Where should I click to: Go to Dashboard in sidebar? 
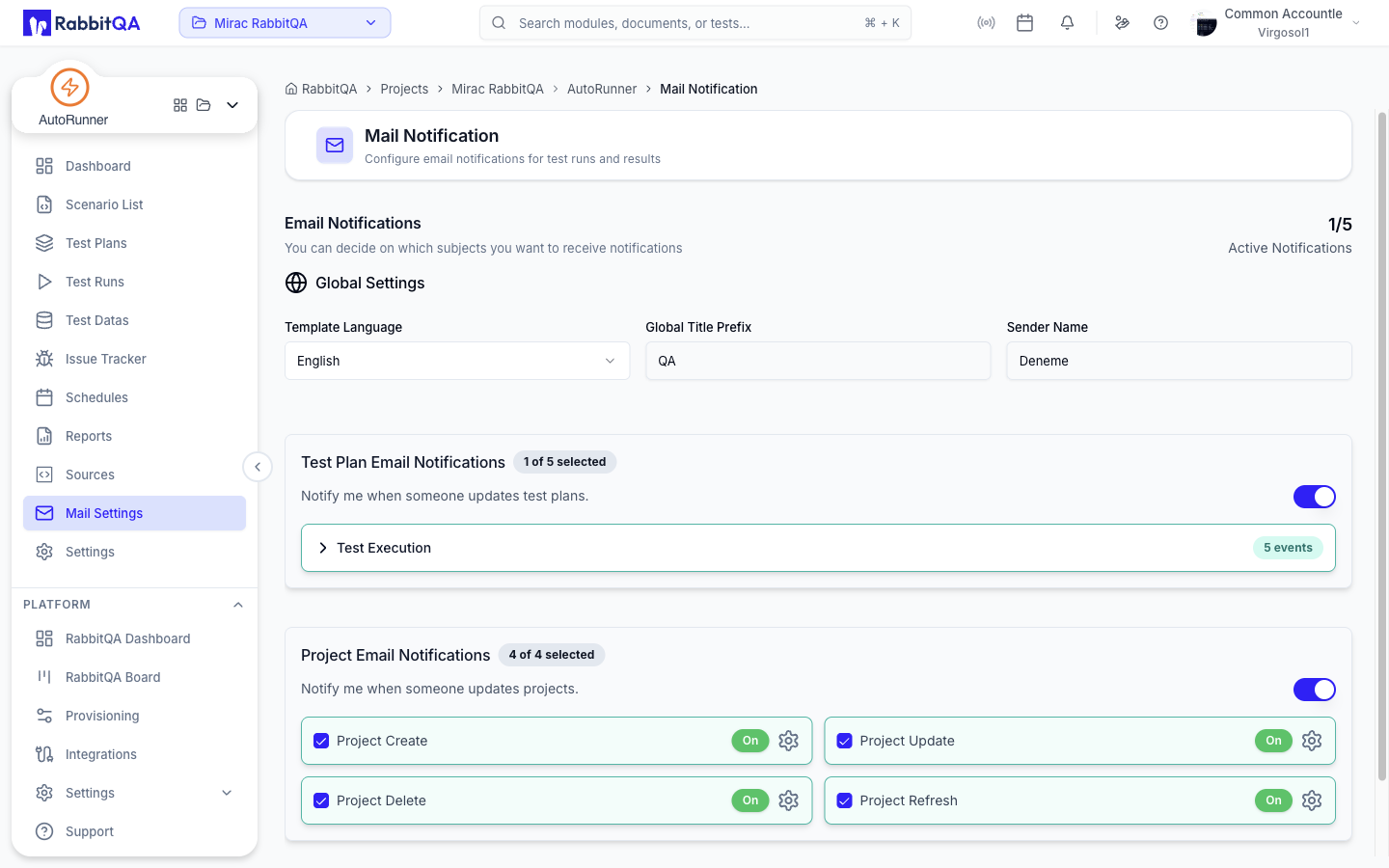pos(134,166)
